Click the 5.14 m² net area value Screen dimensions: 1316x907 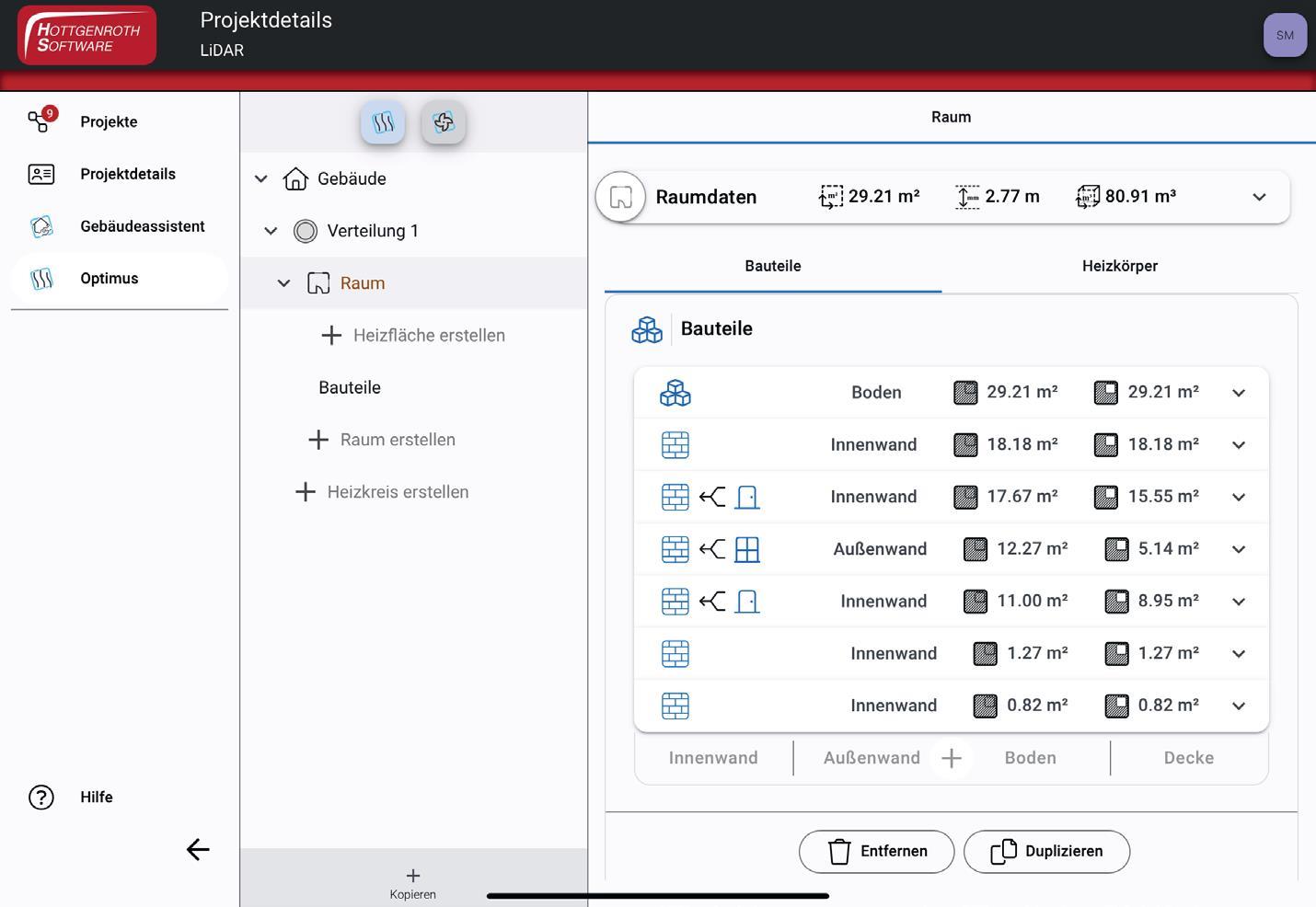1169,549
